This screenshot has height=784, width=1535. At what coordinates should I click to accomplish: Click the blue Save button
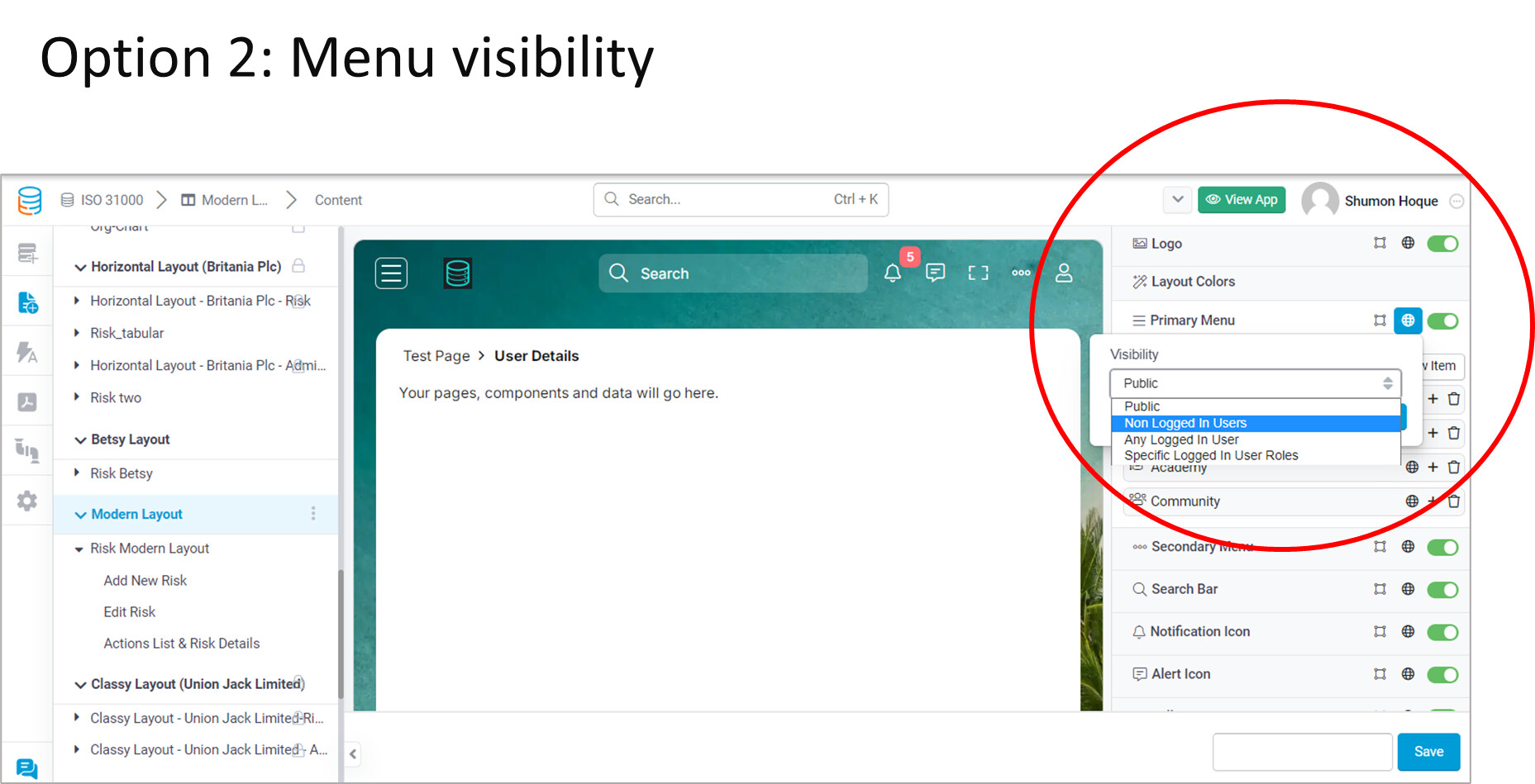[1428, 752]
